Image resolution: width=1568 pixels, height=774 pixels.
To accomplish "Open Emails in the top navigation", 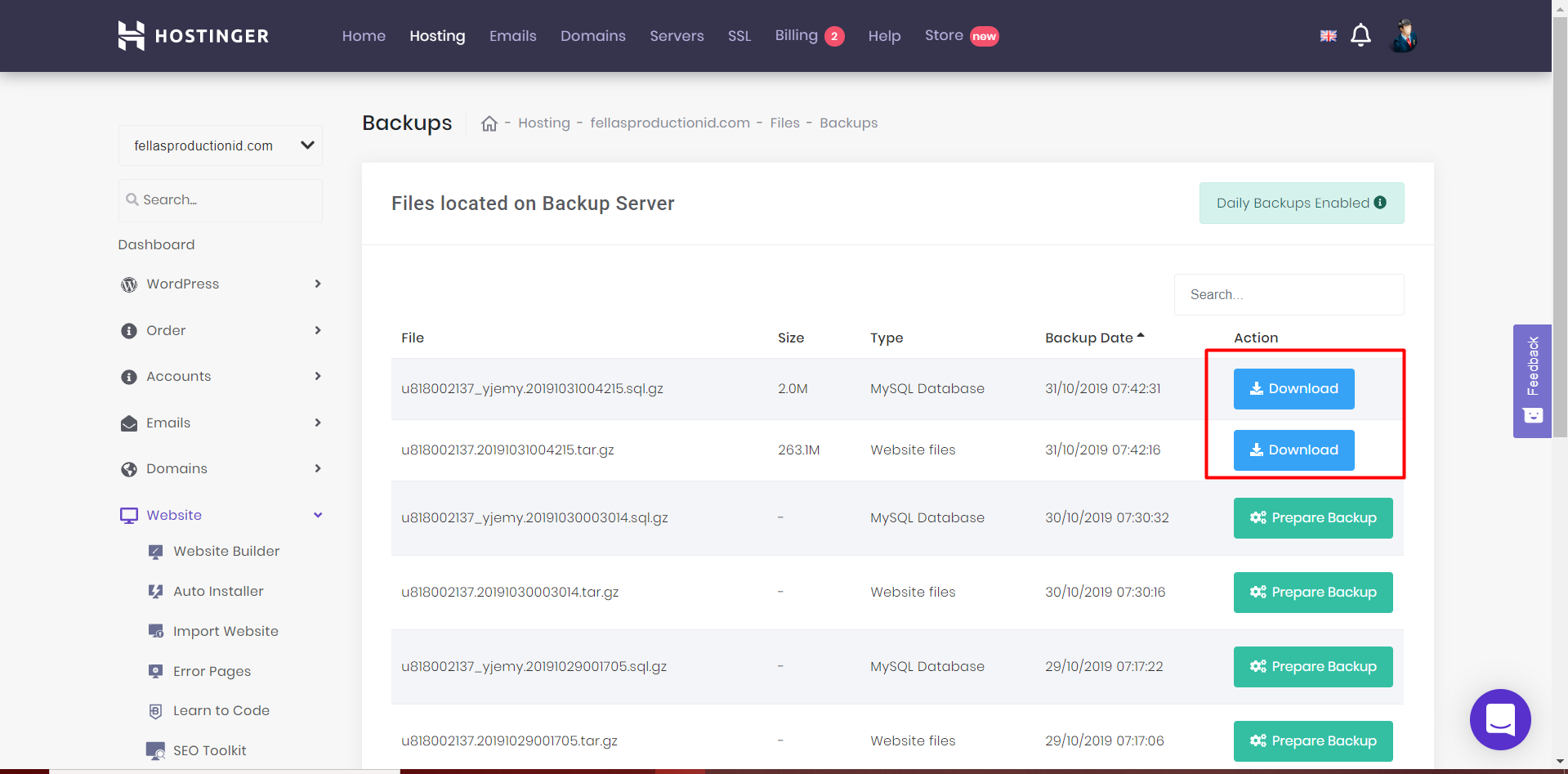I will click(513, 36).
